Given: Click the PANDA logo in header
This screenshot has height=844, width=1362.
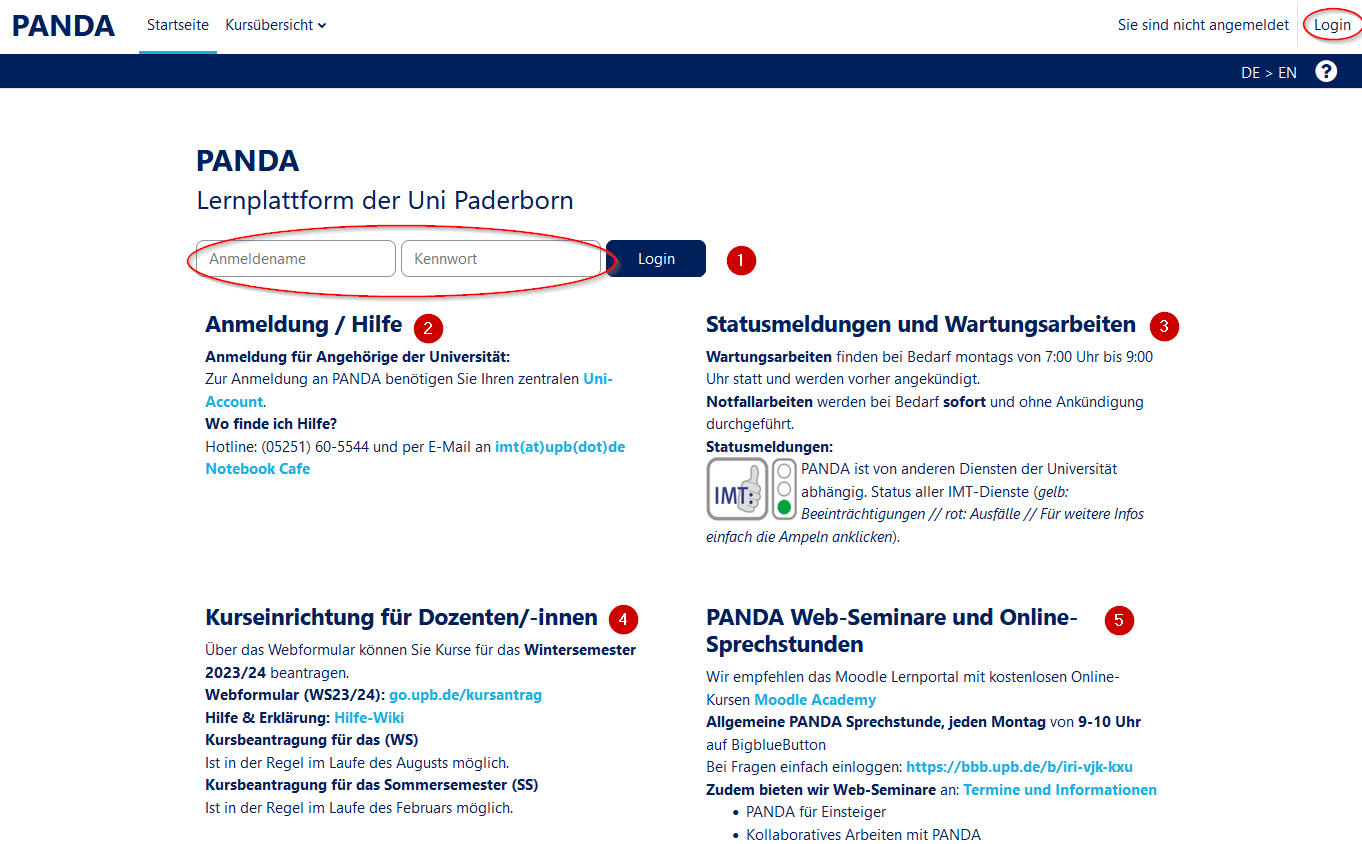Looking at the screenshot, I should pyautogui.click(x=64, y=26).
